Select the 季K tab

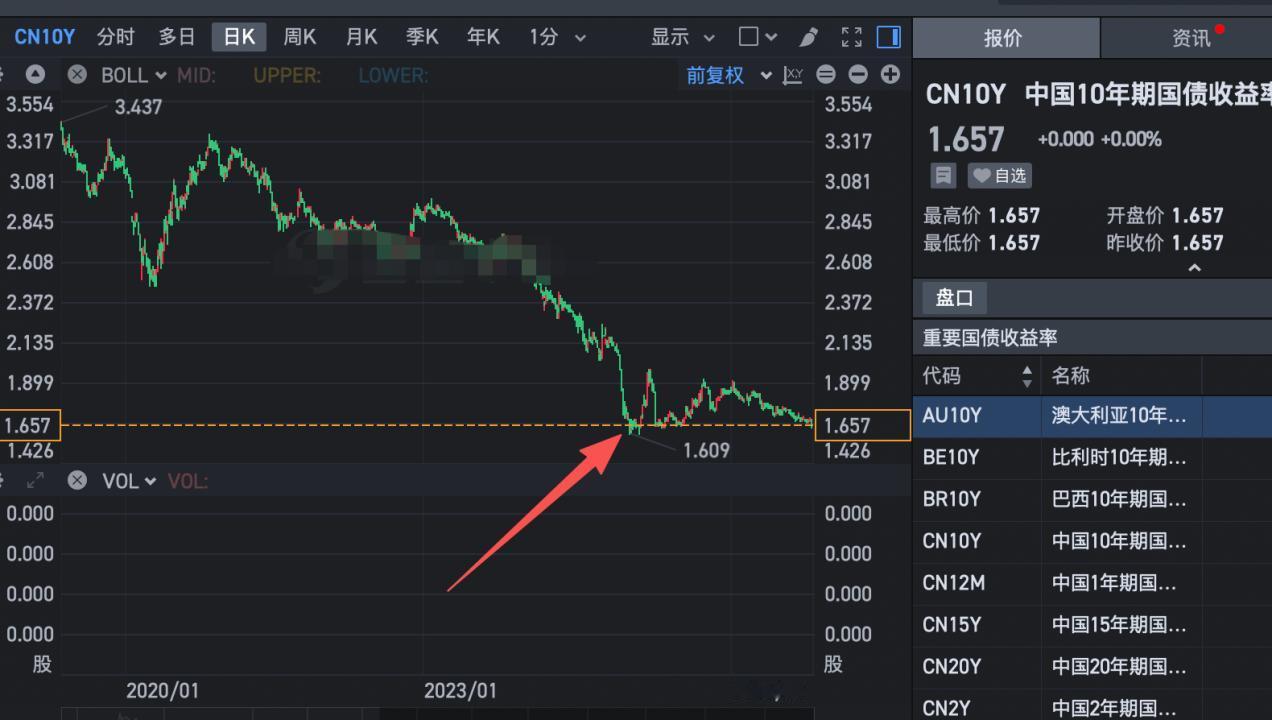click(x=422, y=38)
